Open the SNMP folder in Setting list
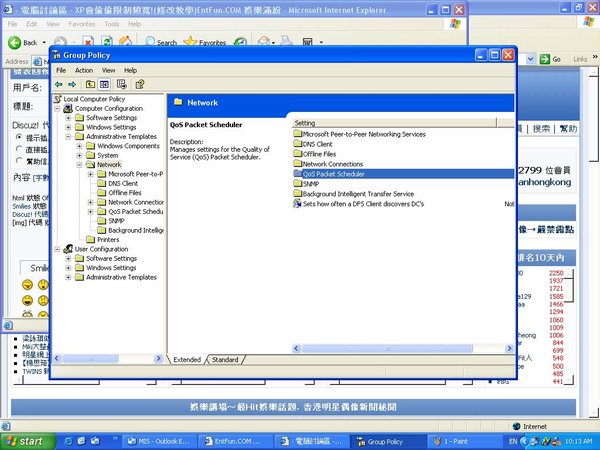 click(310, 184)
